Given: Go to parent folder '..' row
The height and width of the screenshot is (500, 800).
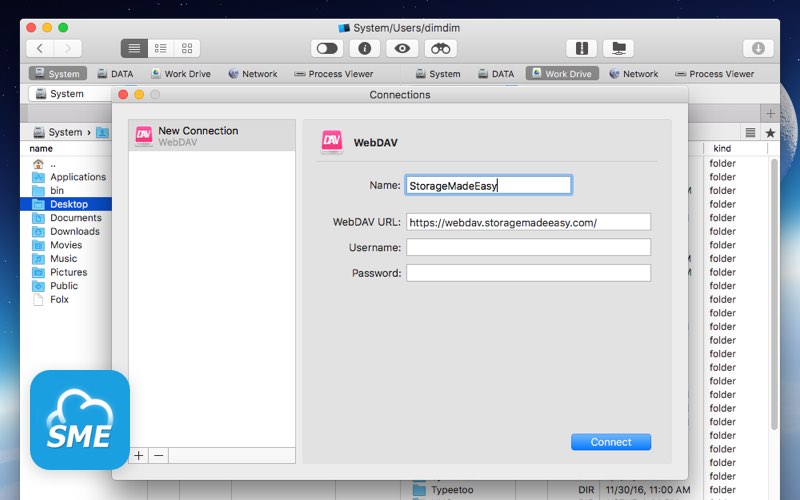Looking at the screenshot, I should tap(66, 164).
